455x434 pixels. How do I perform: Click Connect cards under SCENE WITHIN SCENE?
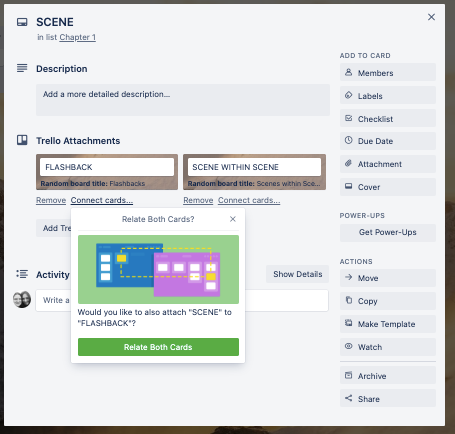249,200
